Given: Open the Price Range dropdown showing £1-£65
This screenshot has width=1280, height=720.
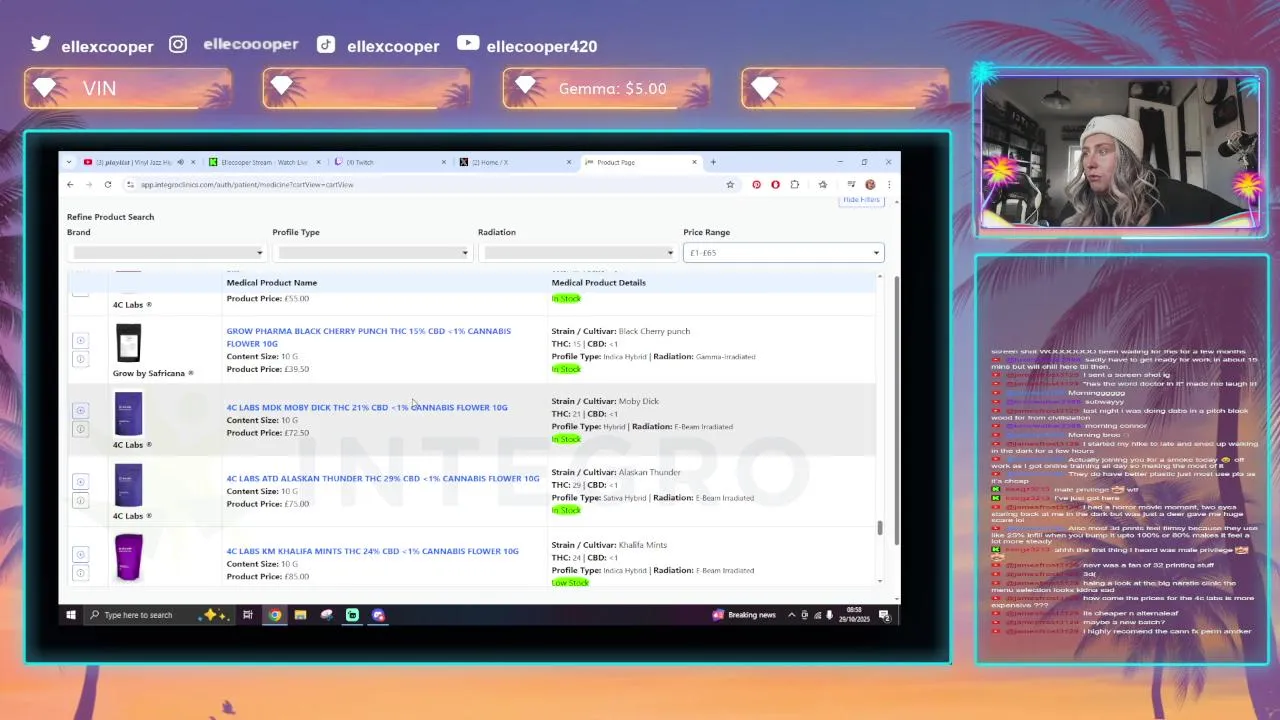Looking at the screenshot, I should pos(783,252).
